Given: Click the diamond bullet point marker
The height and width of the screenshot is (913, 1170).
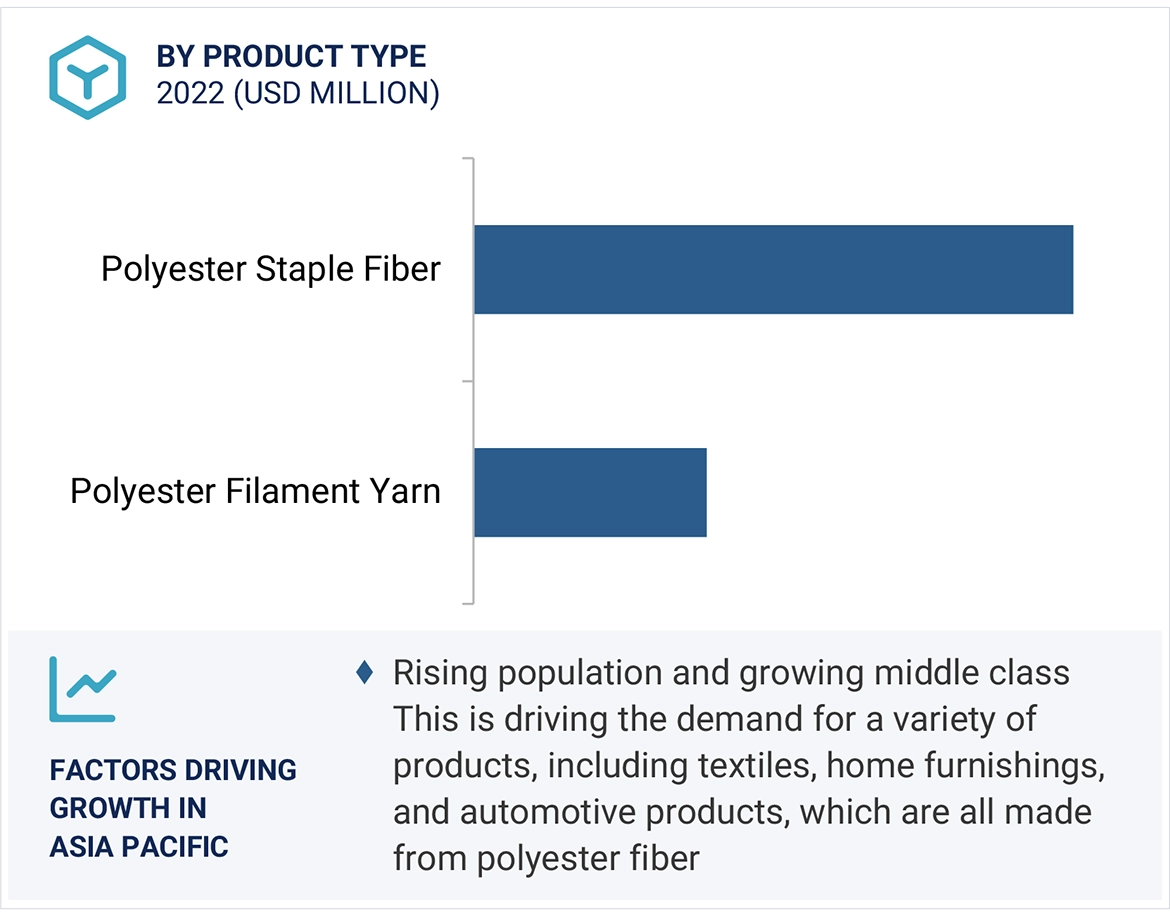Looking at the screenshot, I should coord(365,672).
